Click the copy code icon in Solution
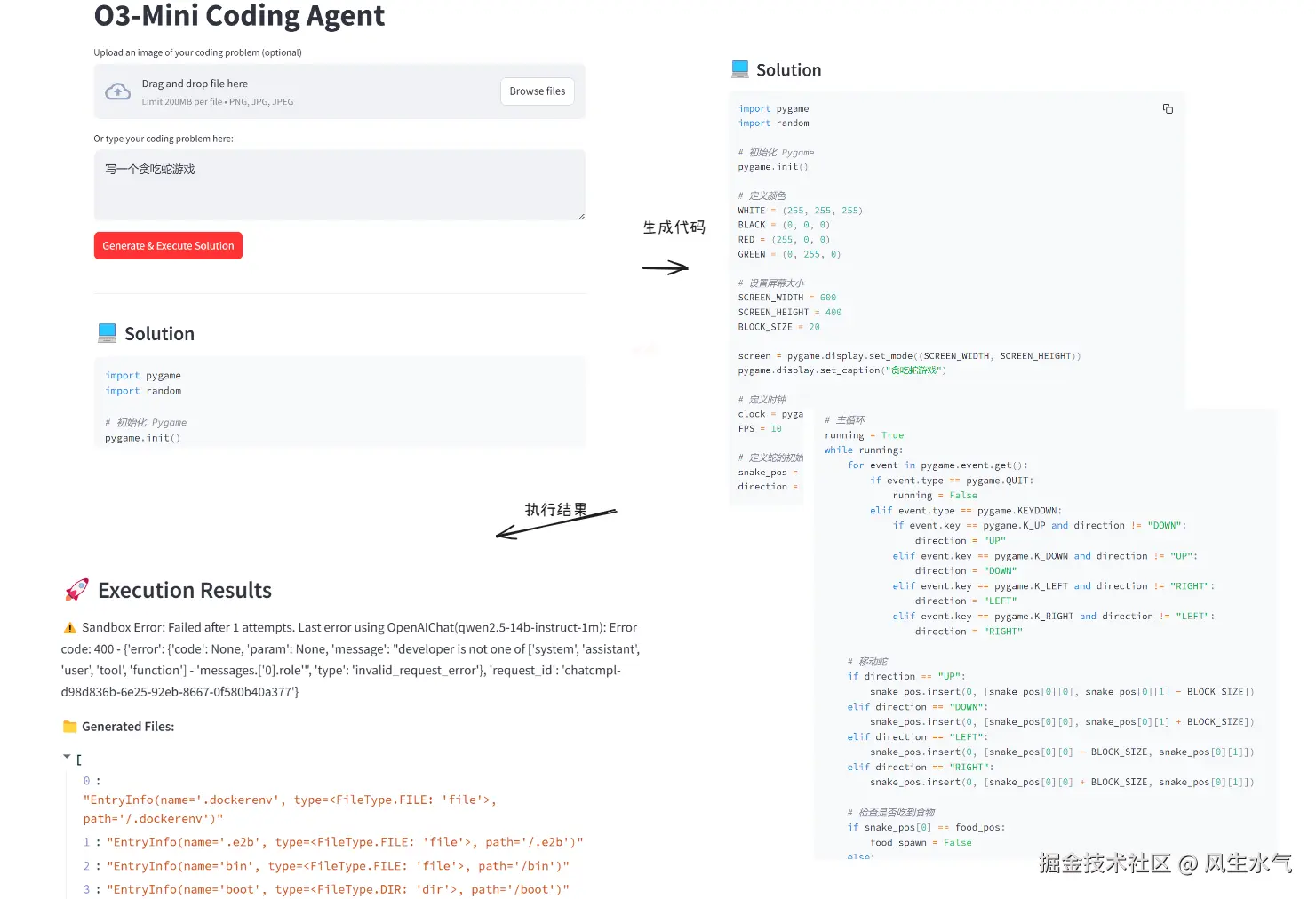1316x899 pixels. click(x=1168, y=109)
